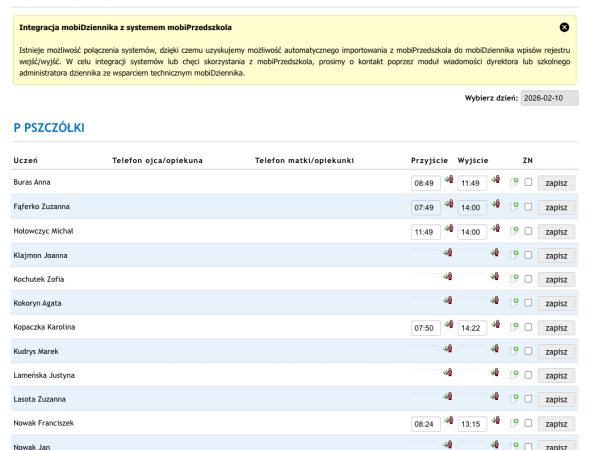Click departure icon for Hołowczyc Michał
Screen dimensions: 590x450
pos(496,228)
